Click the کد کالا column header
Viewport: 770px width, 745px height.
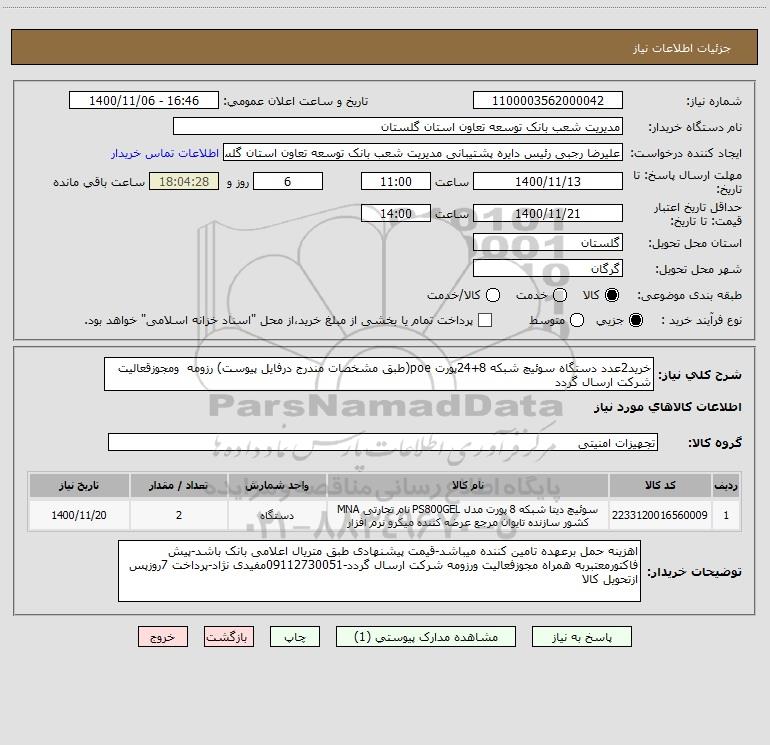click(x=660, y=485)
